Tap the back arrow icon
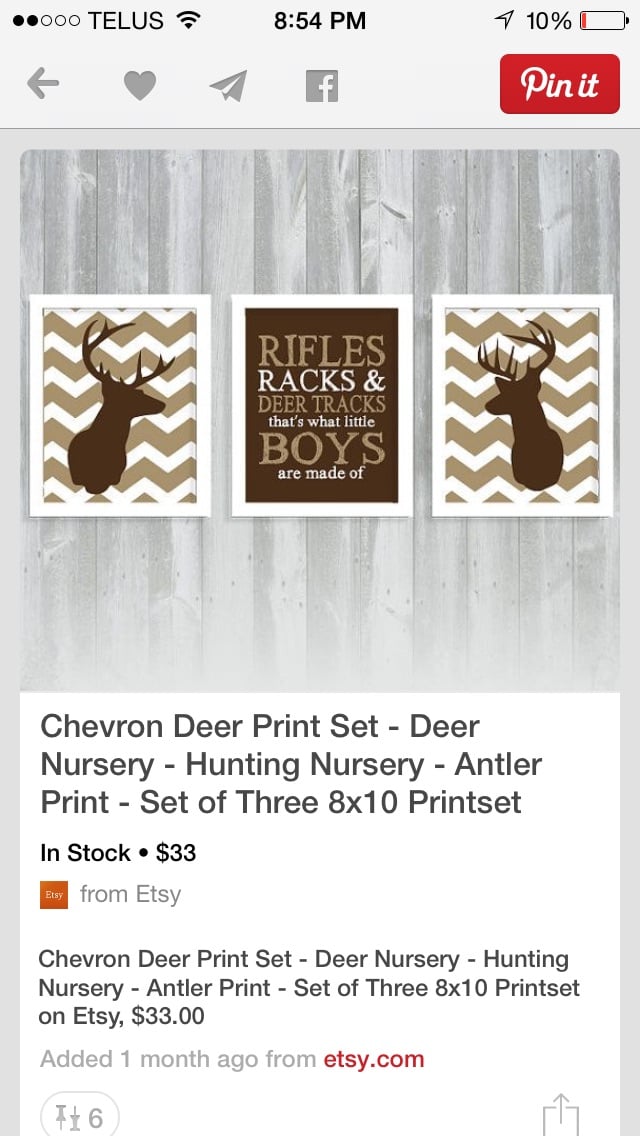The image size is (640, 1136). click(43, 84)
